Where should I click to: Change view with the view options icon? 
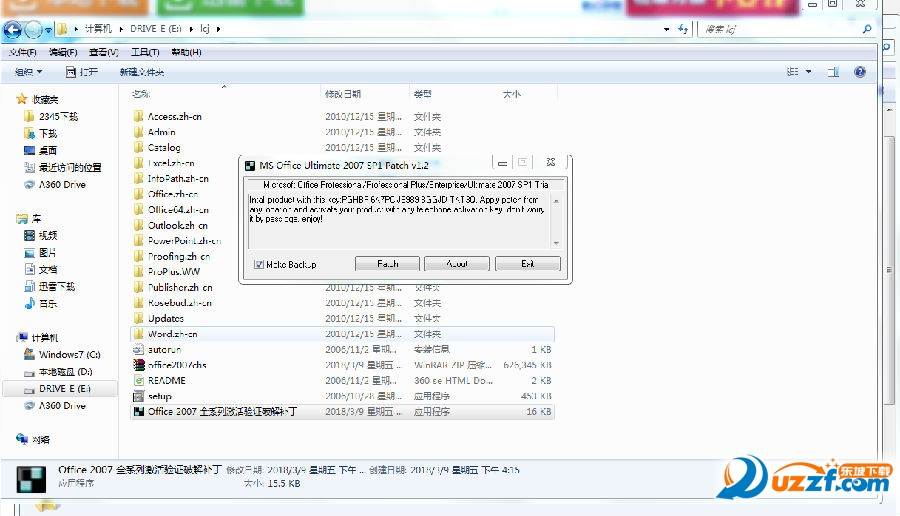point(793,72)
